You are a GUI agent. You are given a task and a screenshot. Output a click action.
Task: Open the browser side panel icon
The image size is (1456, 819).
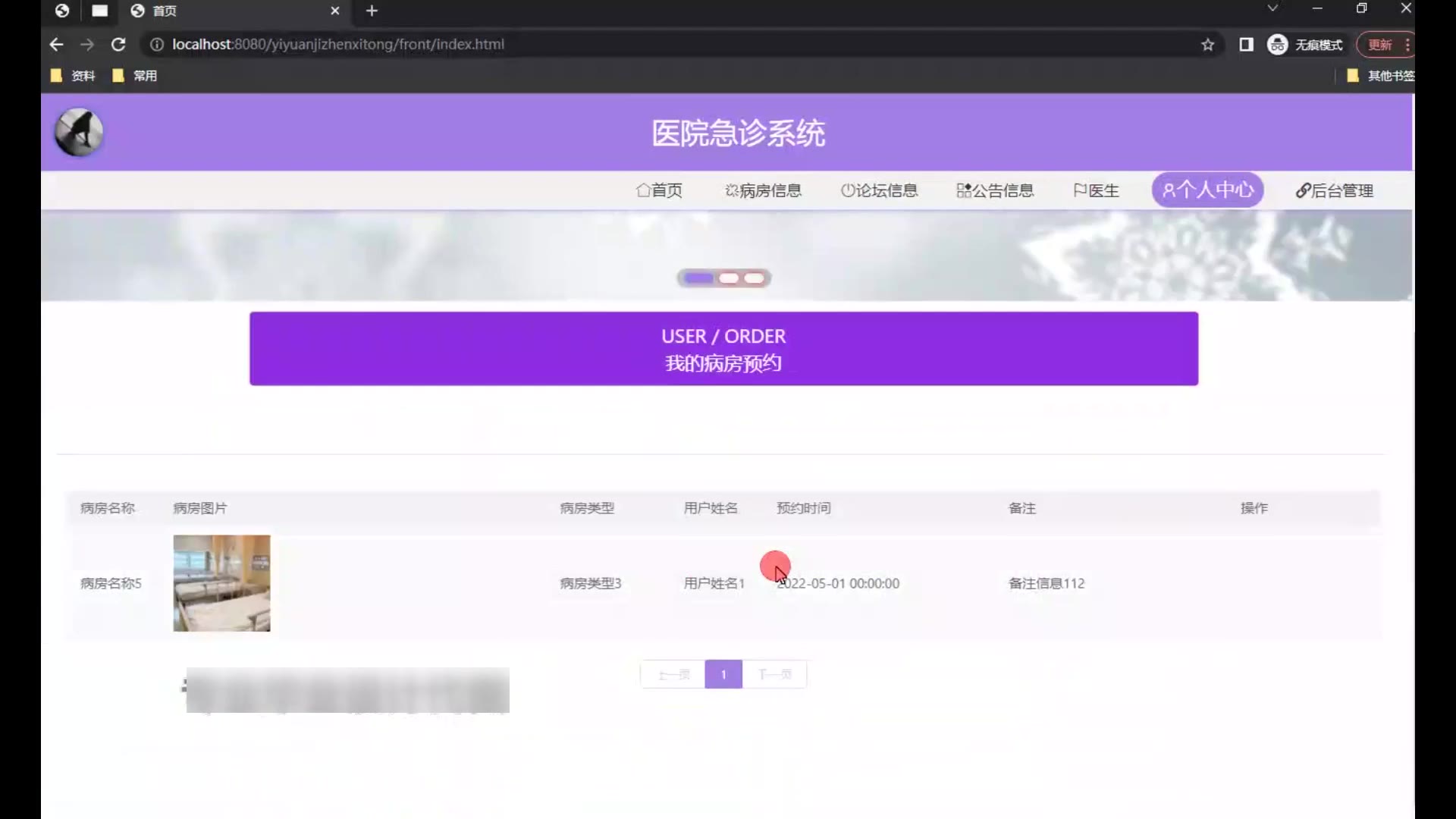tap(1246, 45)
